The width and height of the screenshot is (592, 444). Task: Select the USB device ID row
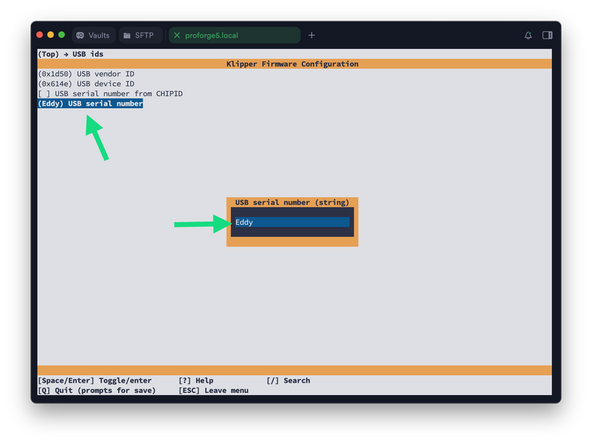(x=86, y=84)
